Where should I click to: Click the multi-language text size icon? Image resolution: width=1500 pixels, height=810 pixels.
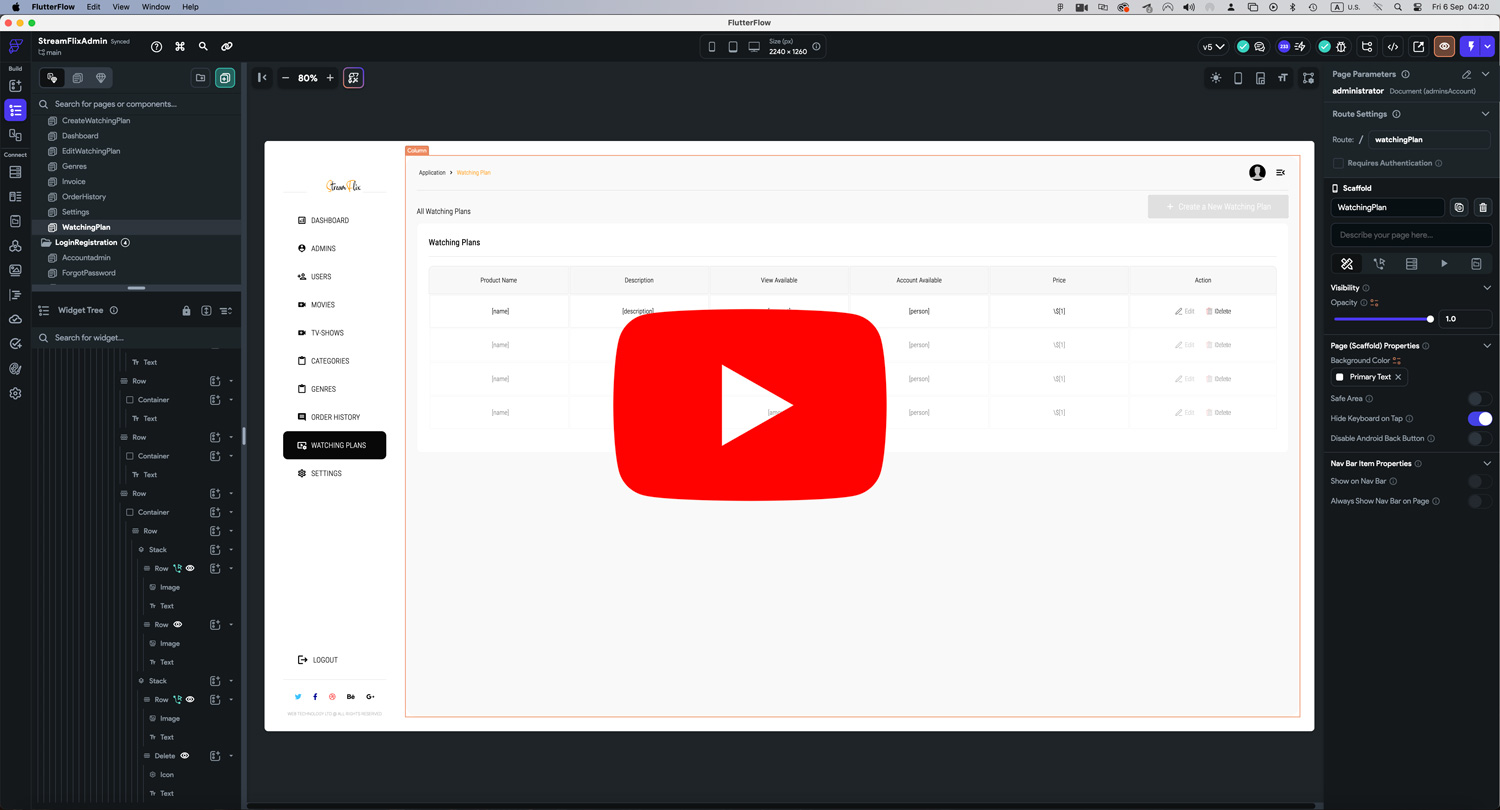pyautogui.click(x=1283, y=78)
